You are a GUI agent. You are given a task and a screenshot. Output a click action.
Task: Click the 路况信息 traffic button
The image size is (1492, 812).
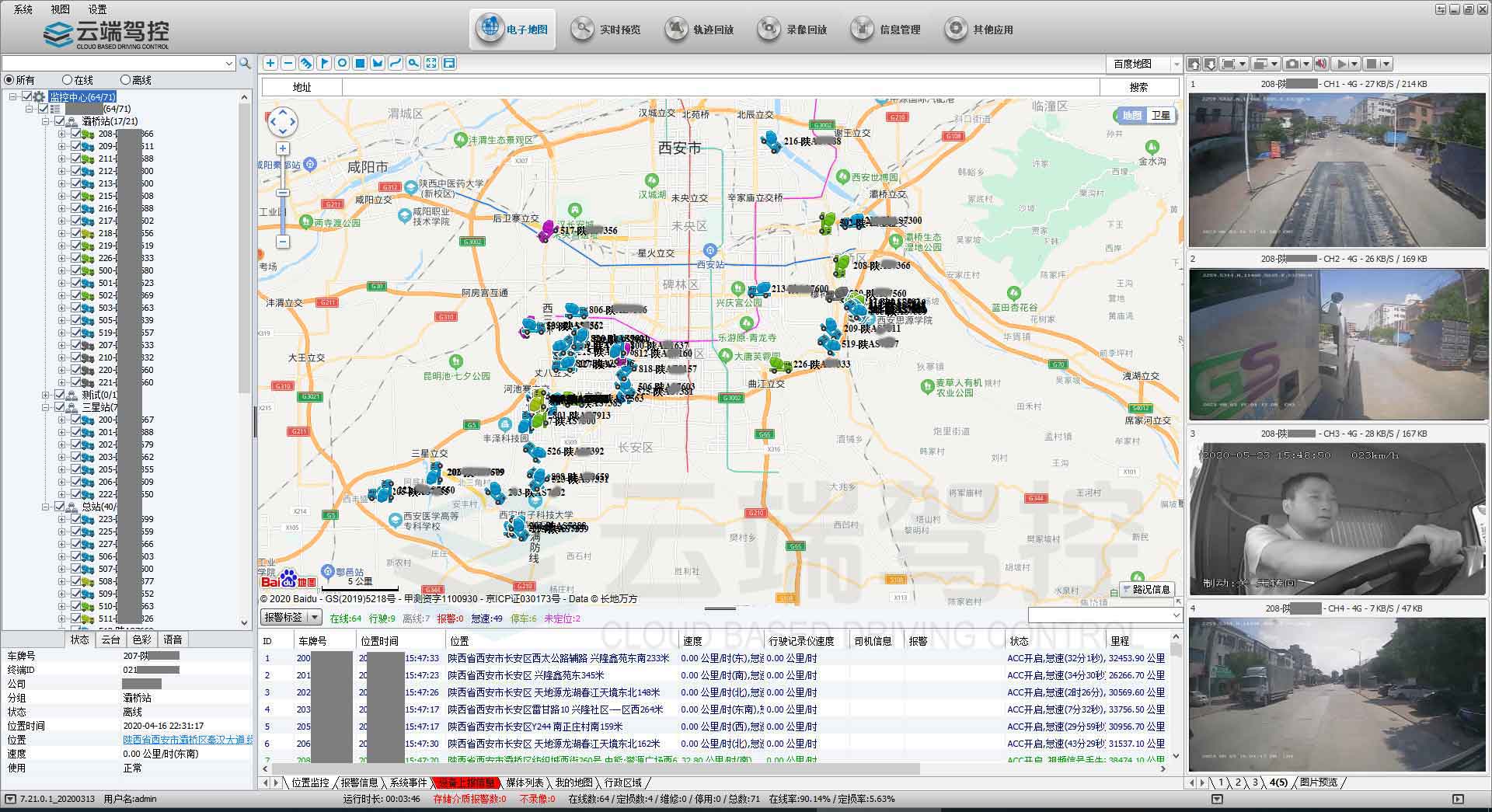[x=1146, y=589]
